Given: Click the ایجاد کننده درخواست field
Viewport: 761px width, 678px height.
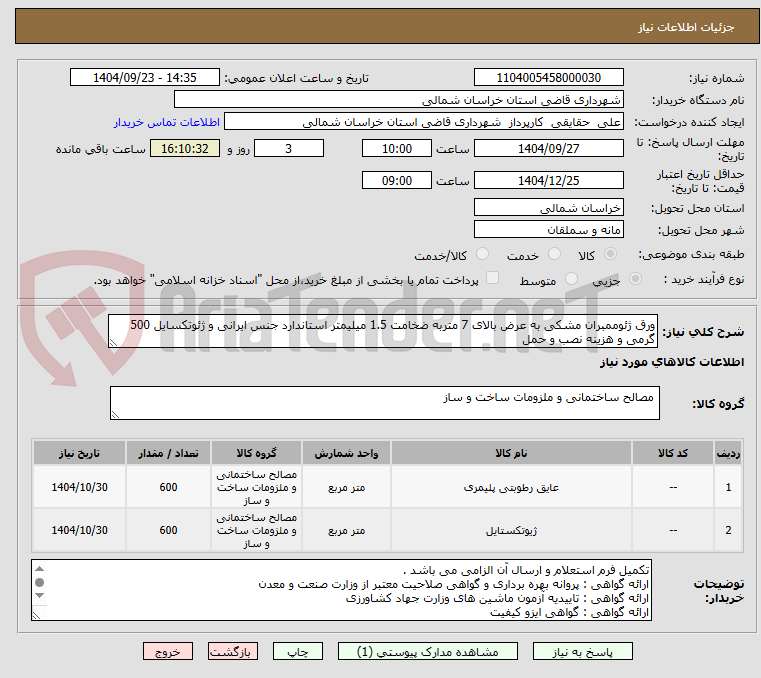Looking at the screenshot, I should point(424,122).
